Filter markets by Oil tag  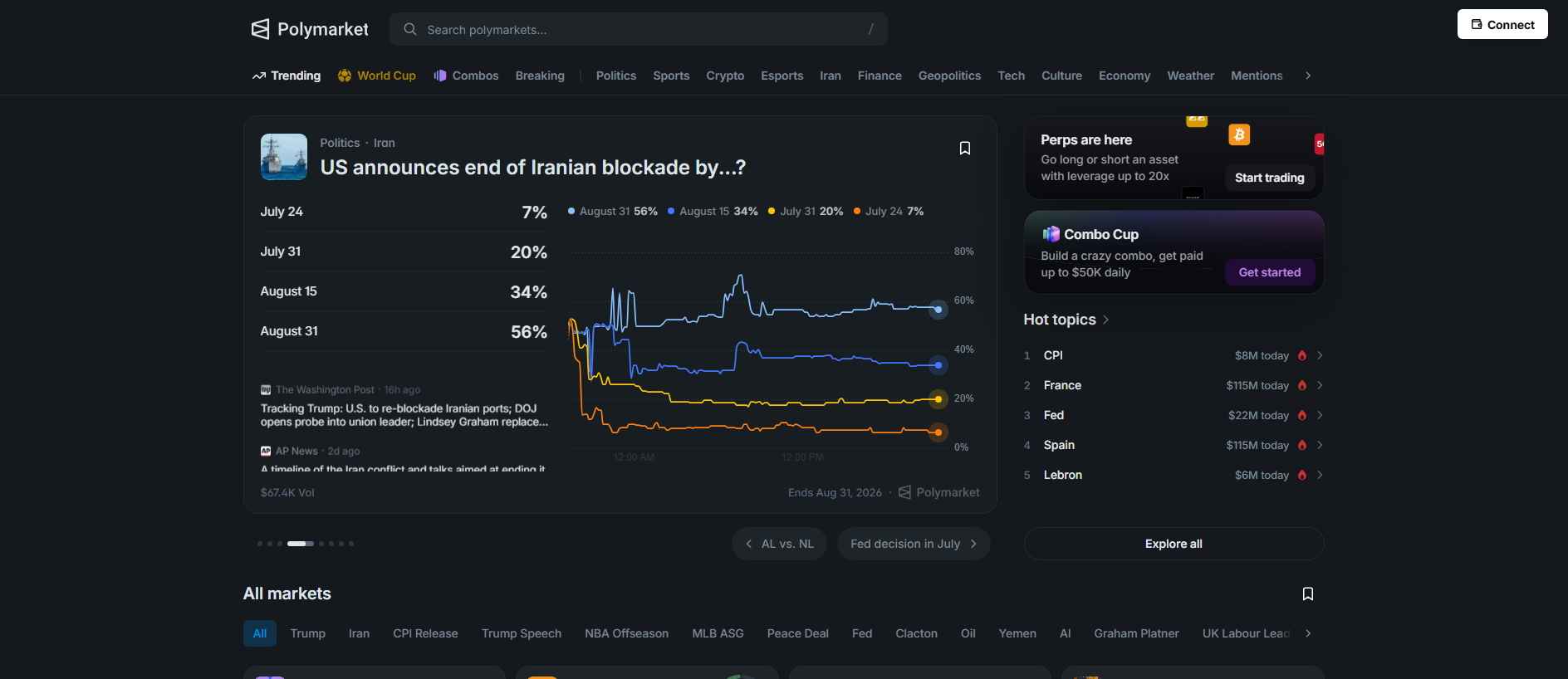968,633
